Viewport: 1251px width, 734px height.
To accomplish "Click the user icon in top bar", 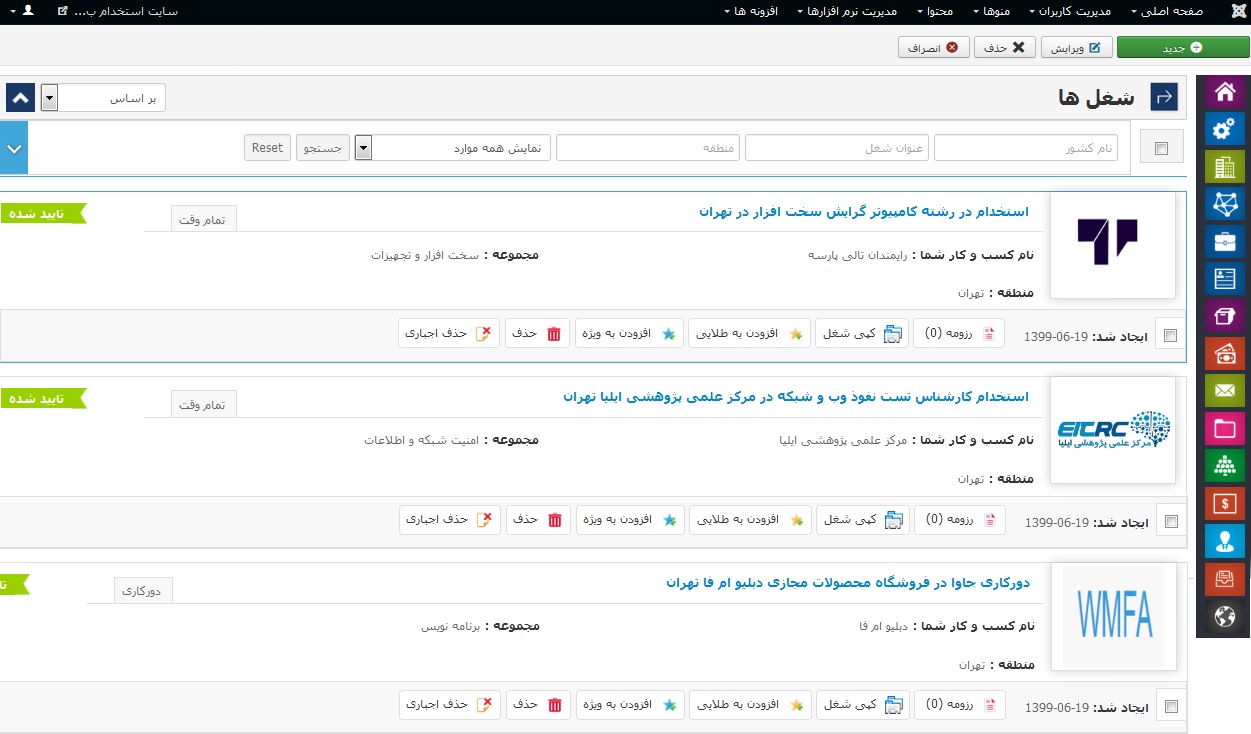I will [x=27, y=11].
